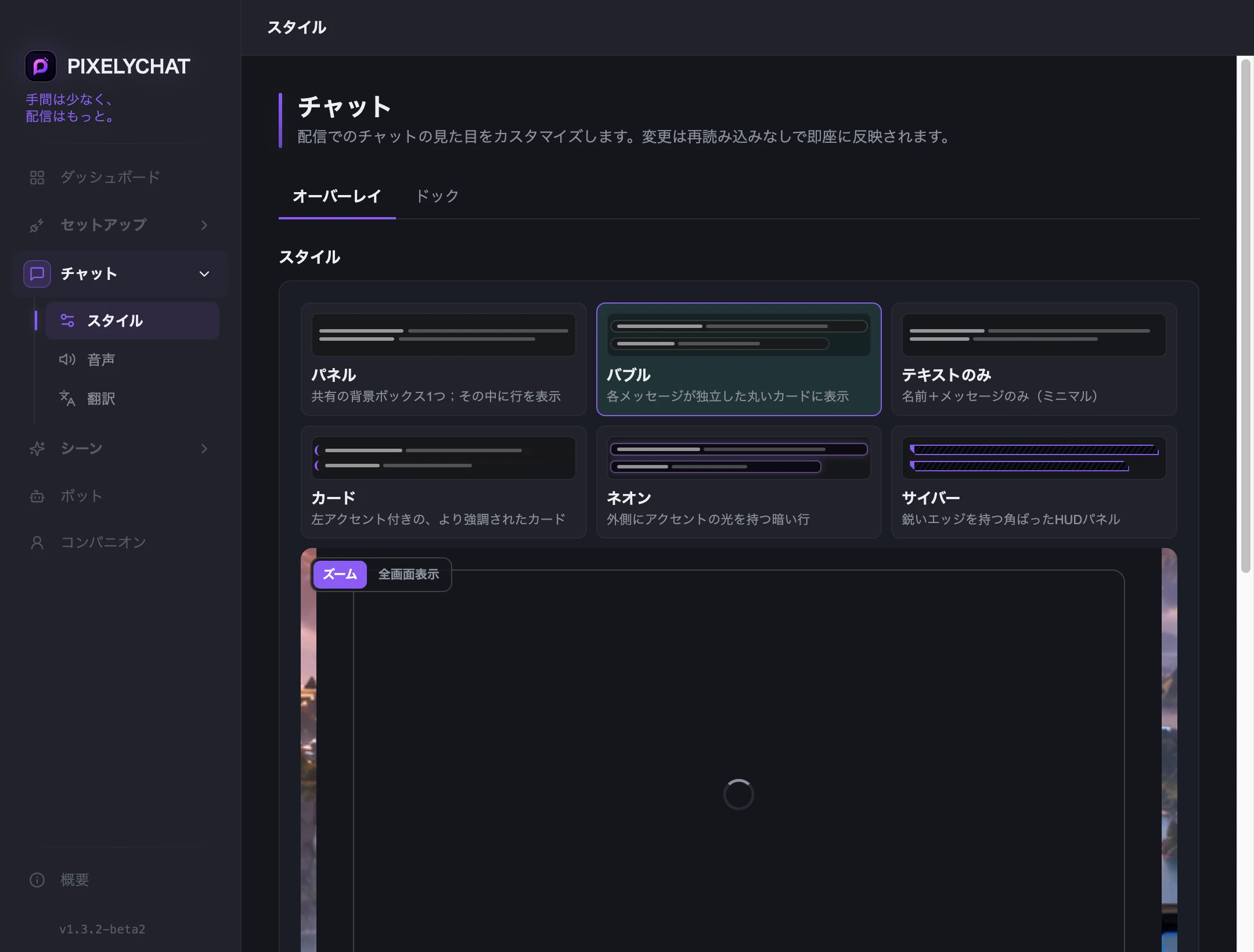1254x952 pixels.
Task: Select the カード chat style
Action: pos(444,482)
